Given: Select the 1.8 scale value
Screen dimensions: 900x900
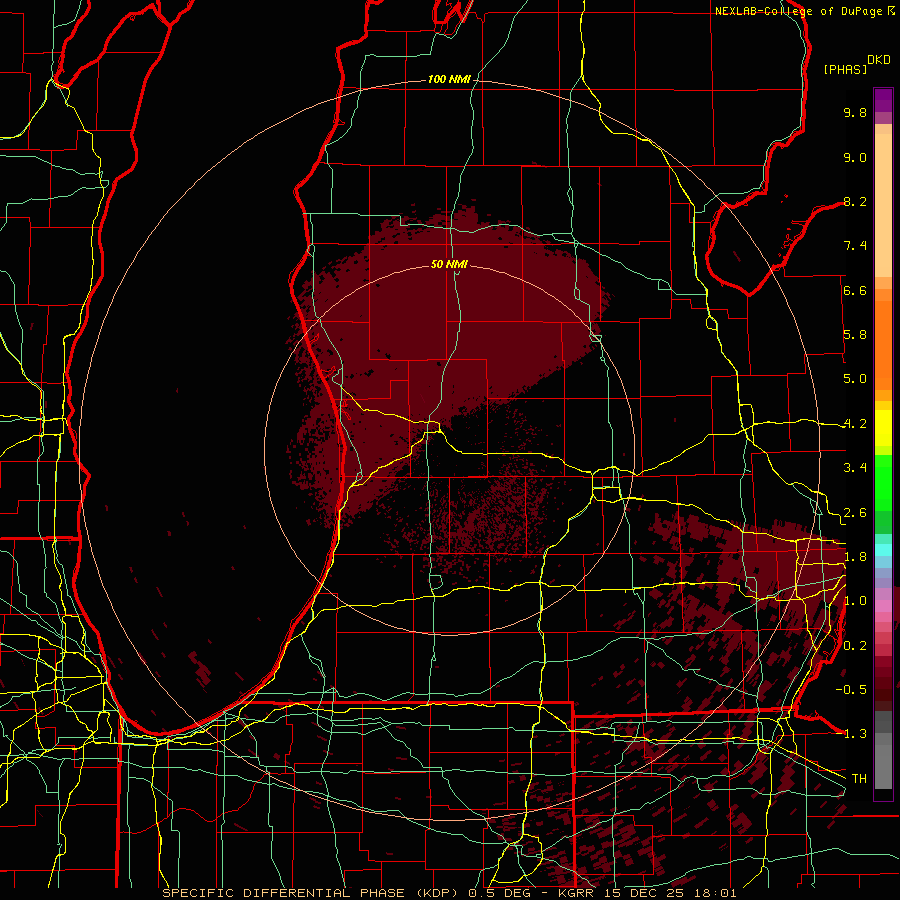Looking at the screenshot, I should 855,557.
